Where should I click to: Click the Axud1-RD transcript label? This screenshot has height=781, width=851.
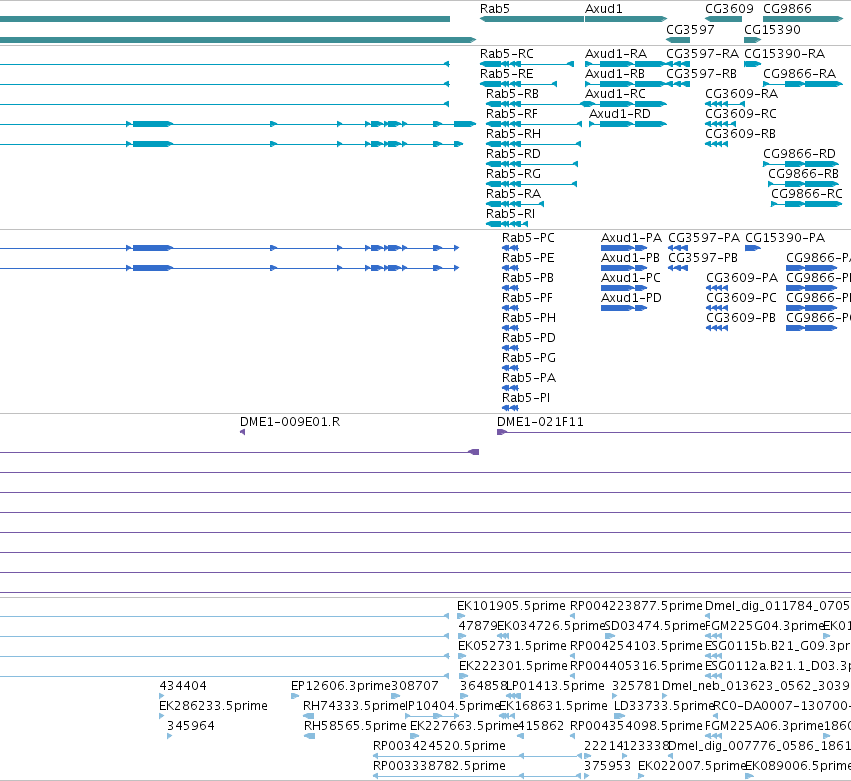click(x=619, y=113)
